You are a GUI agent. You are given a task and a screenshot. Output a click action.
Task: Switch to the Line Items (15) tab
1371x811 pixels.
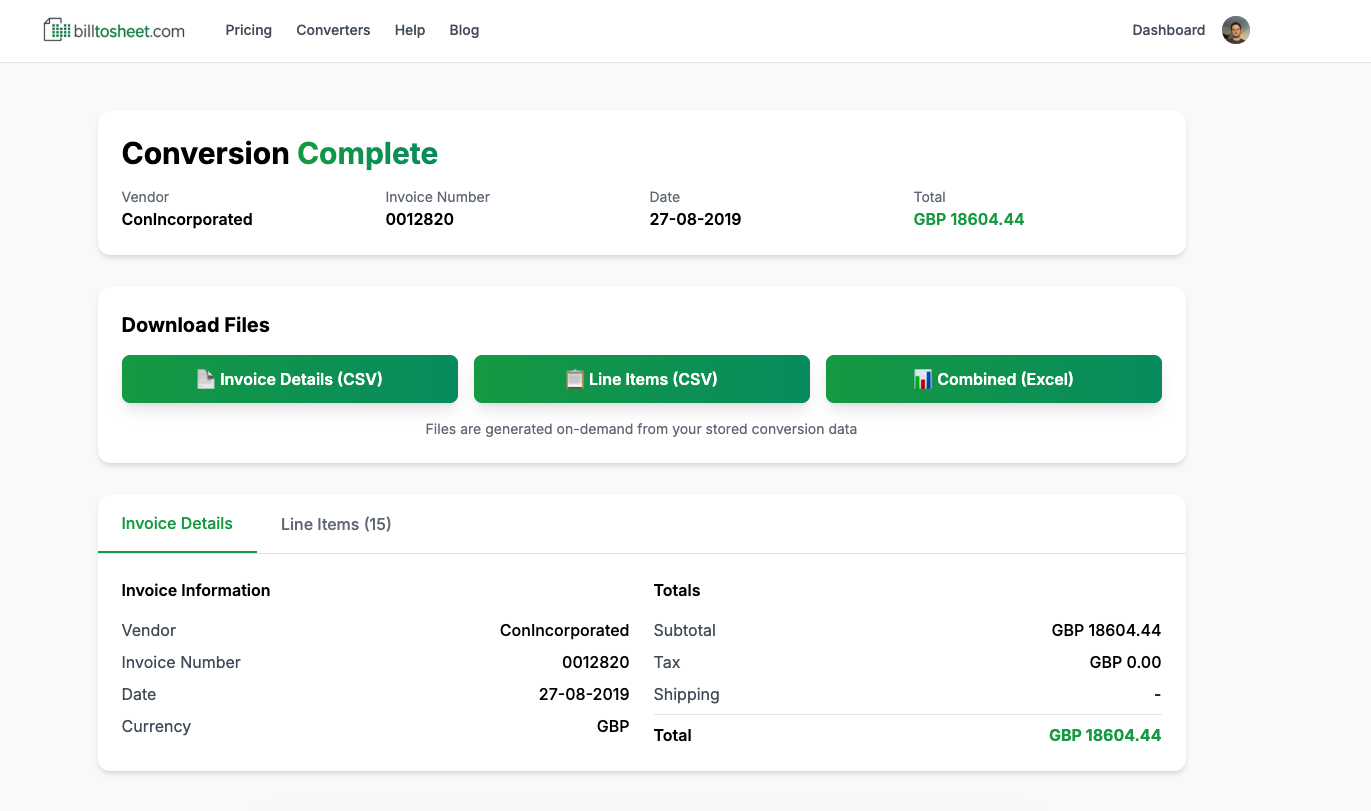click(336, 524)
